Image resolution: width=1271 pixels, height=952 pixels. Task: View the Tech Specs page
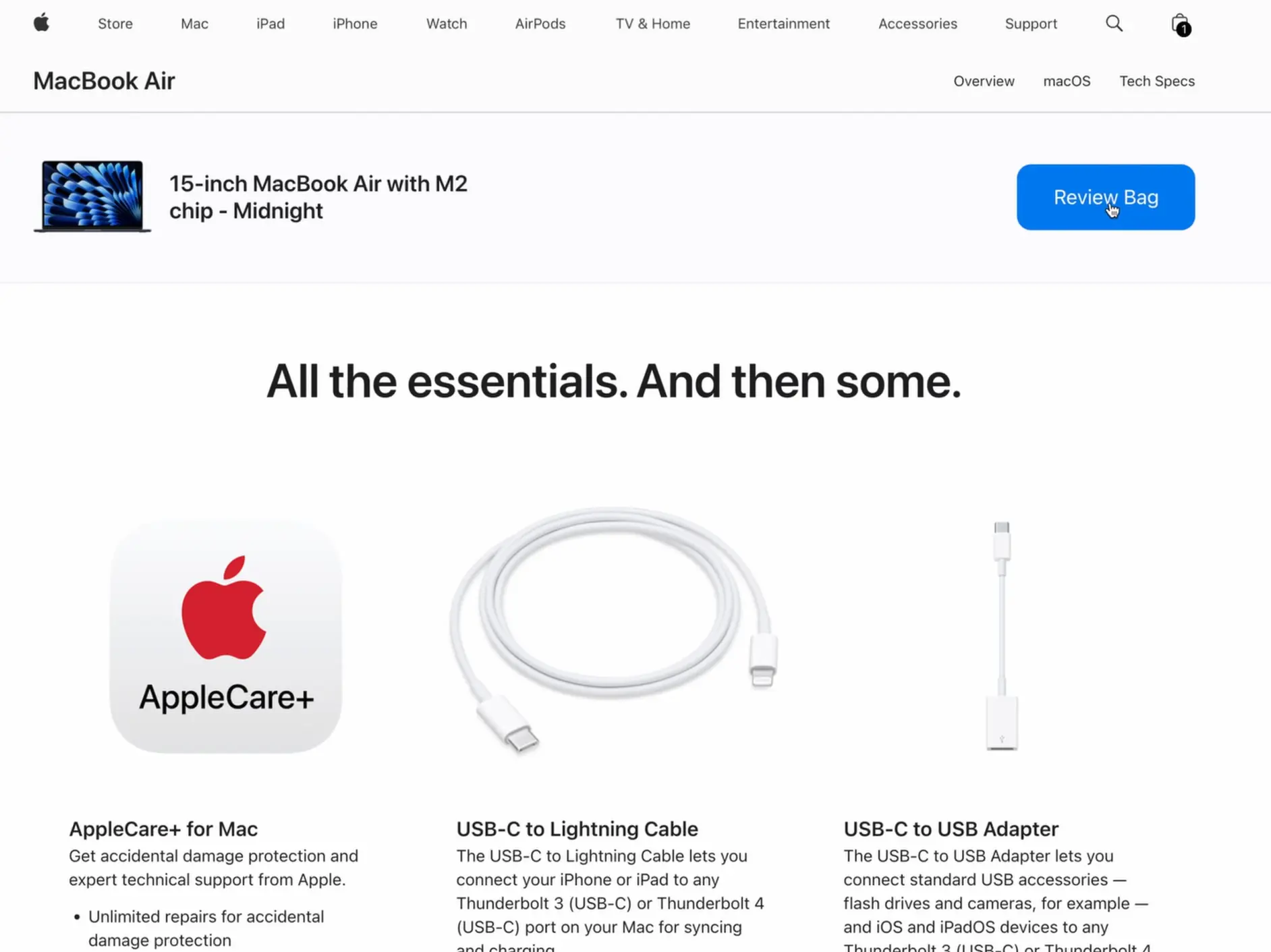click(x=1157, y=81)
